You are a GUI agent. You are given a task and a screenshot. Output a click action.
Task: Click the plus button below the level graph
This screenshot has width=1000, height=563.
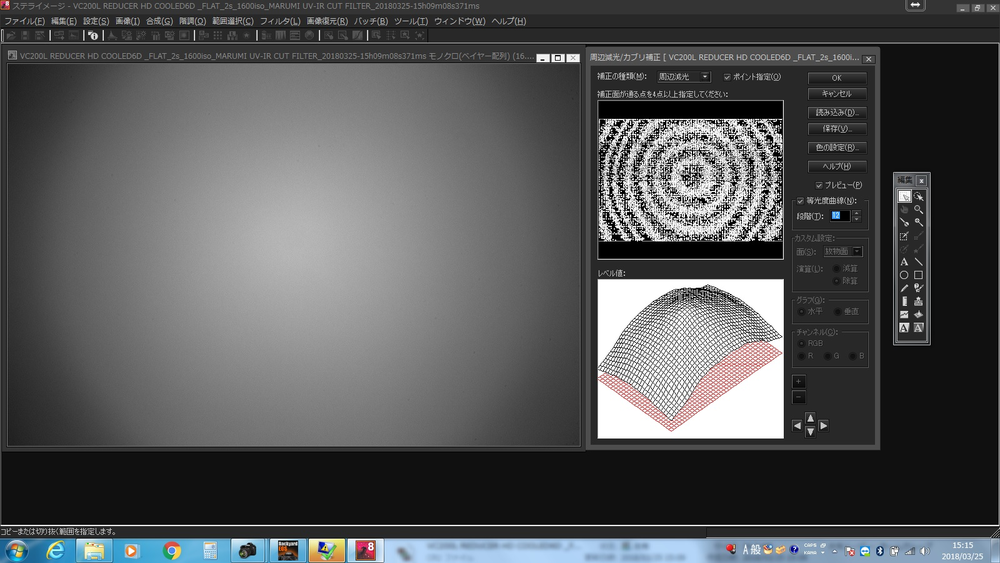798,382
